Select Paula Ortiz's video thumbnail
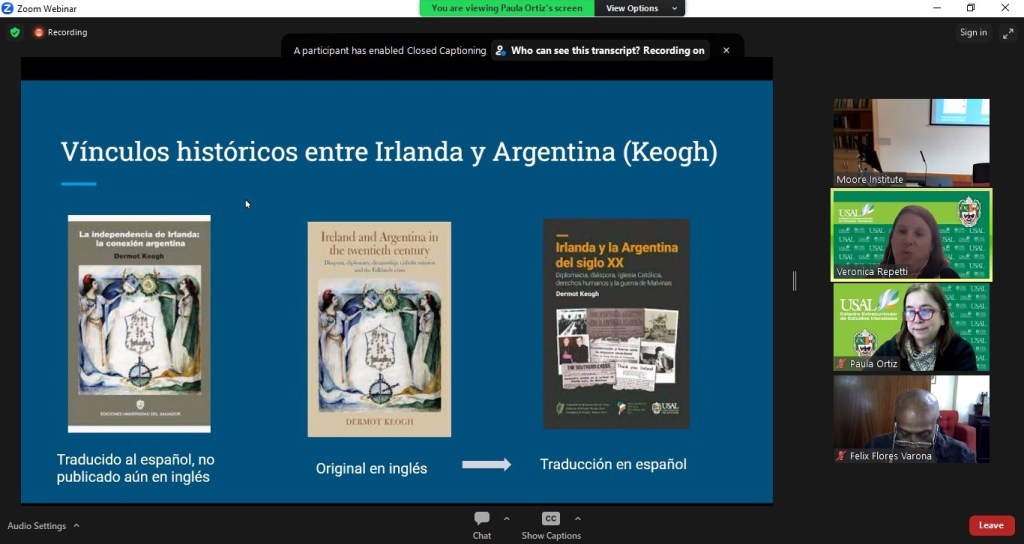 911,327
